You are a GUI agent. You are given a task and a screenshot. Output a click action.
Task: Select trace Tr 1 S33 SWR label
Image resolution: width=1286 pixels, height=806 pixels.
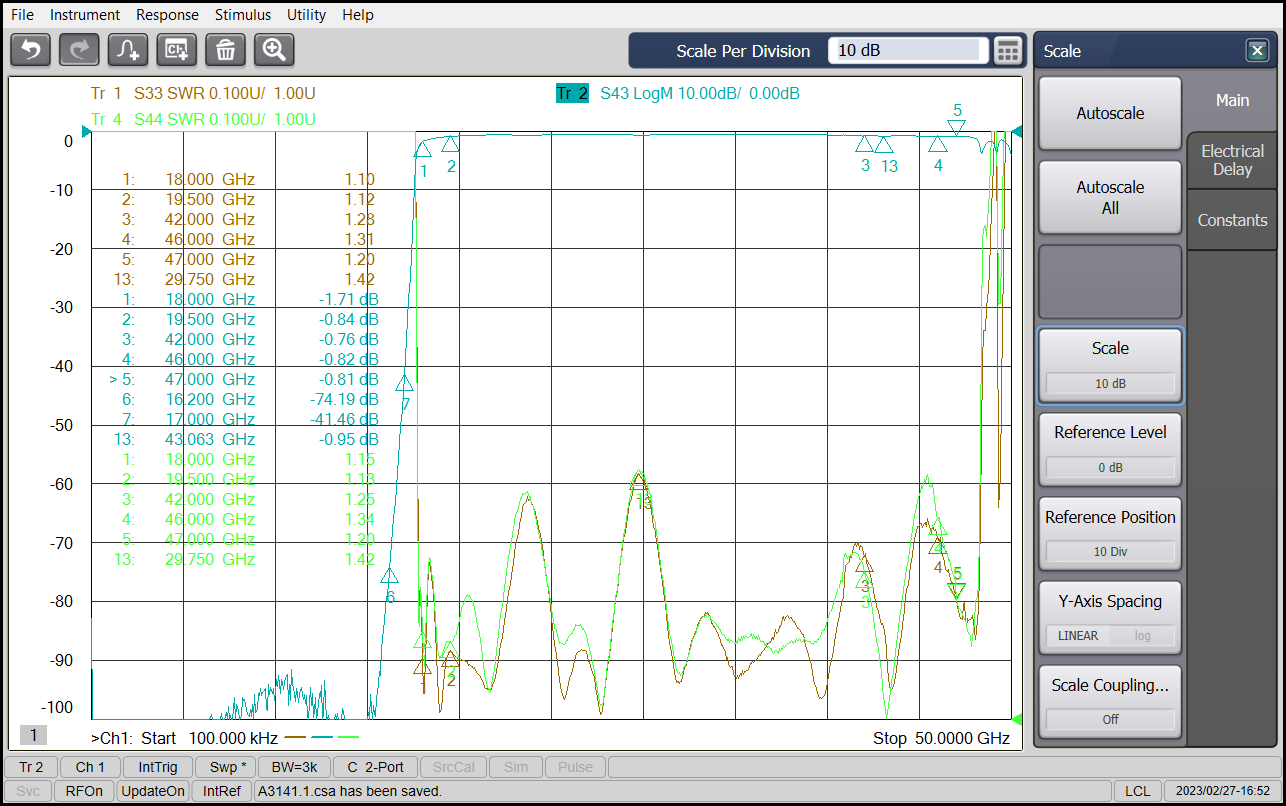pyautogui.click(x=203, y=93)
